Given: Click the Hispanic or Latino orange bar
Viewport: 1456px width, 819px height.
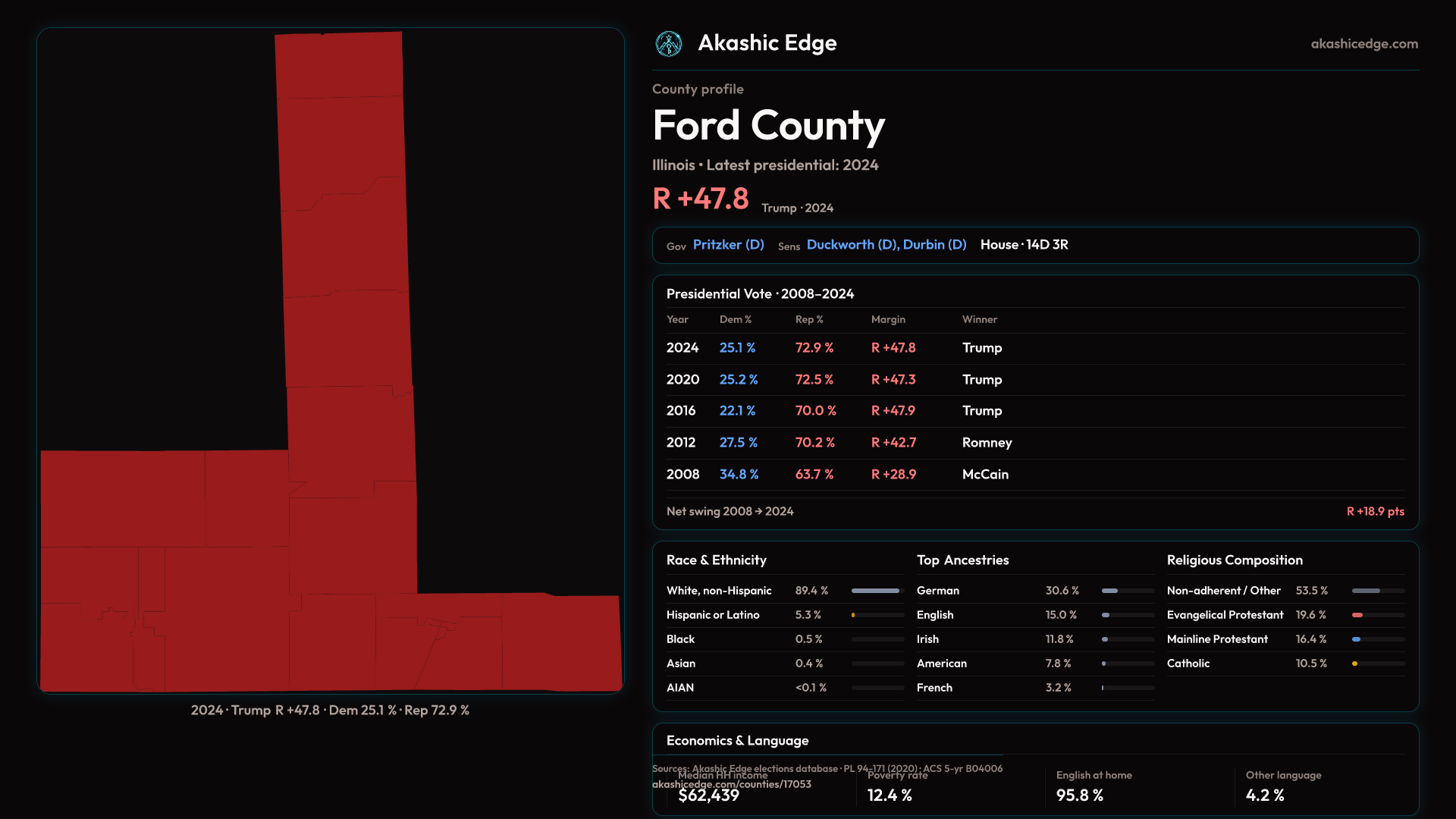Looking at the screenshot, I should pyautogui.click(x=855, y=615).
